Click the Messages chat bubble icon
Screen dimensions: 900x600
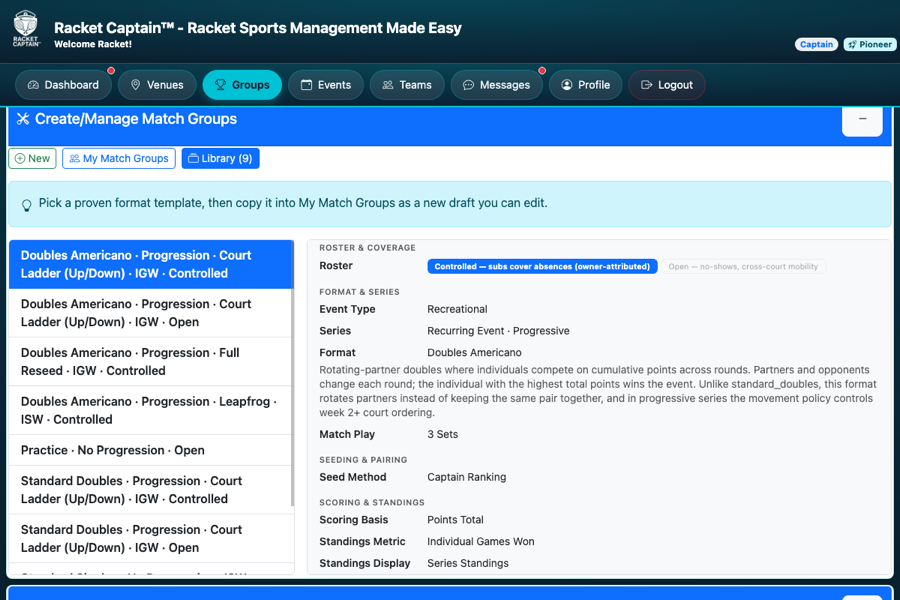468,85
